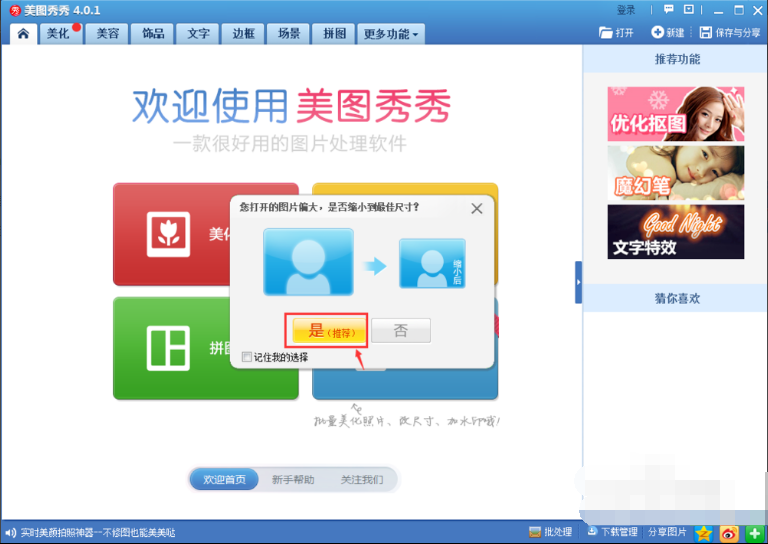
Task: Click the 保存与分享 disk icon
Action: [x=705, y=33]
